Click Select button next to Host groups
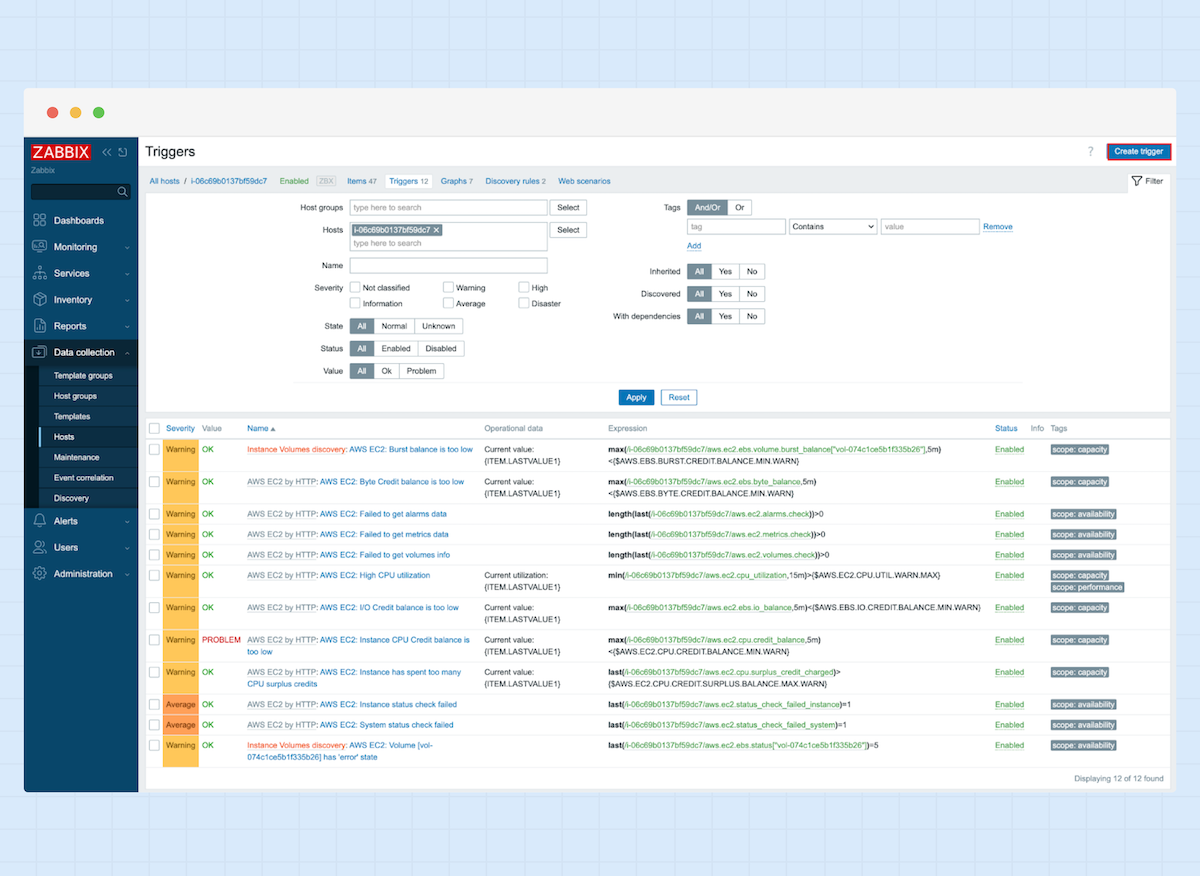The width and height of the screenshot is (1200, 876). [568, 207]
